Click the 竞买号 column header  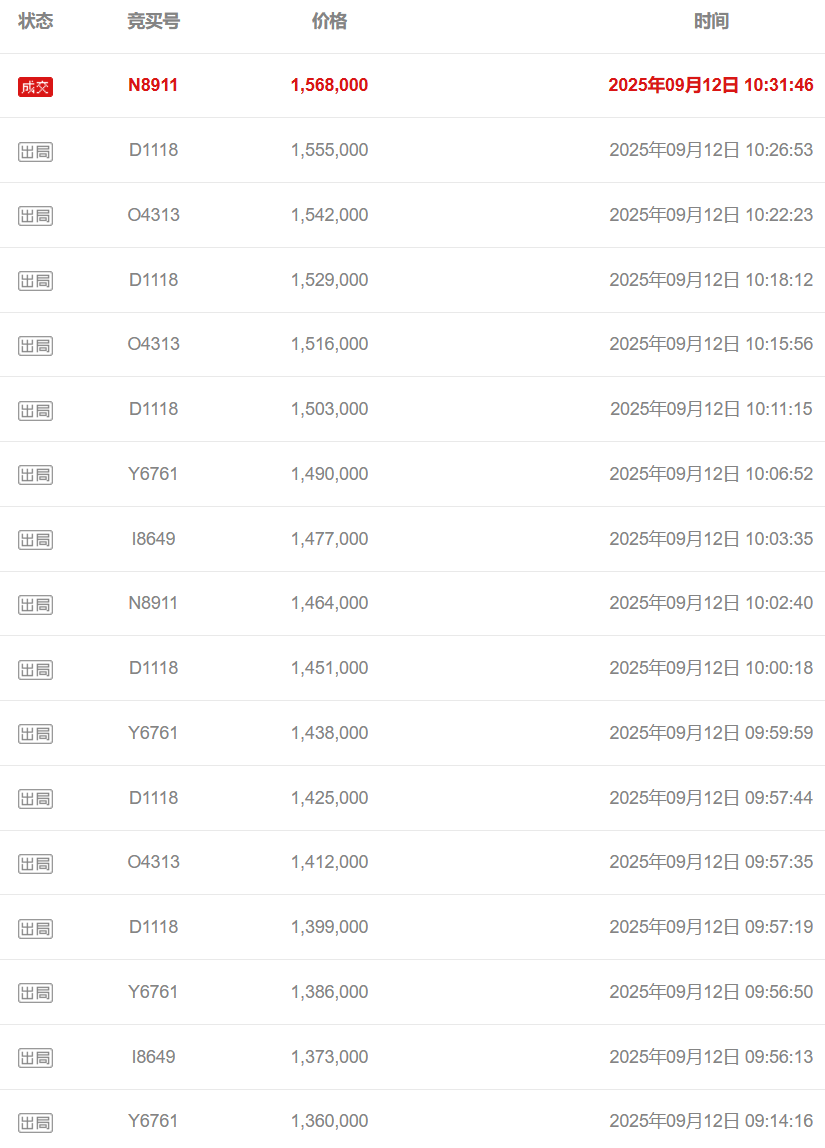coord(153,21)
